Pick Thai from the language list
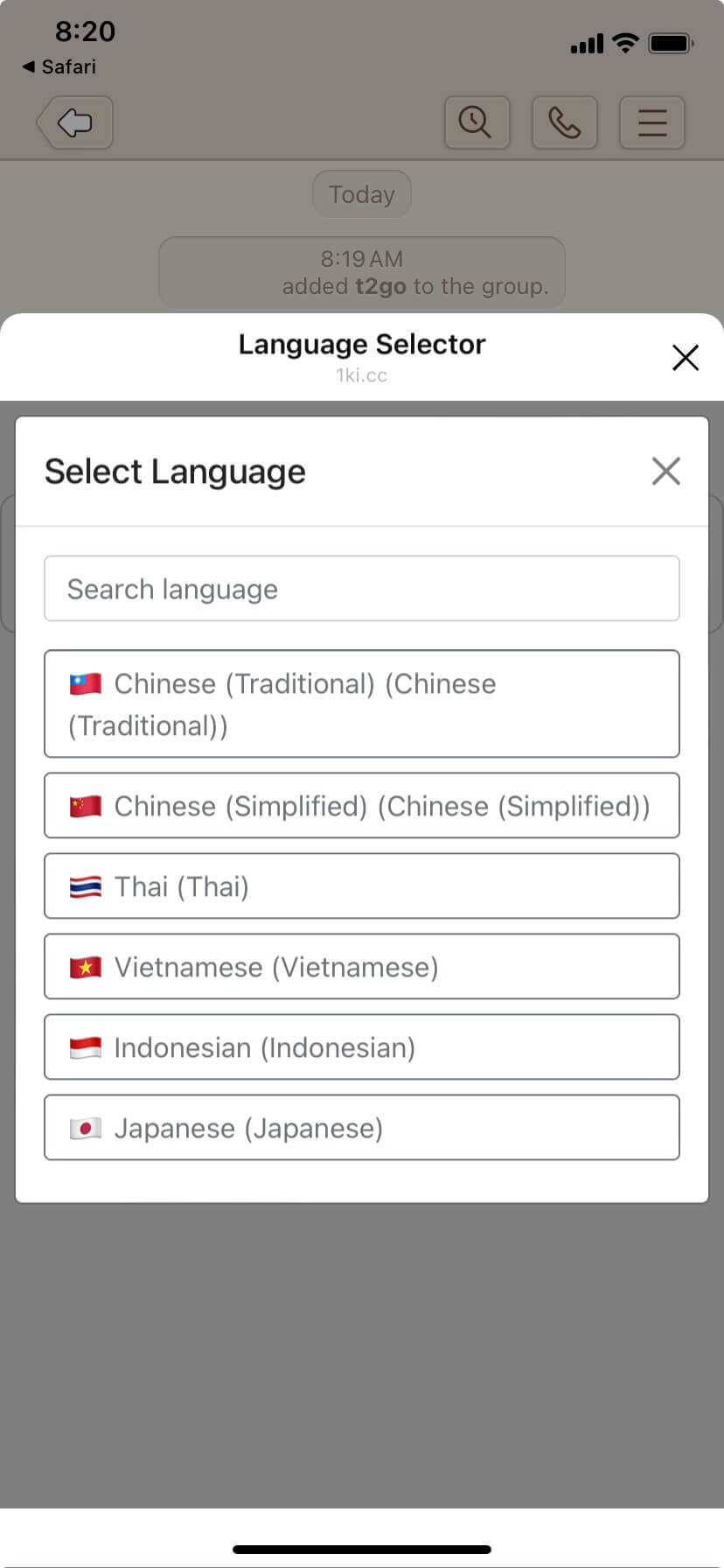This screenshot has width=724, height=1568. click(362, 886)
